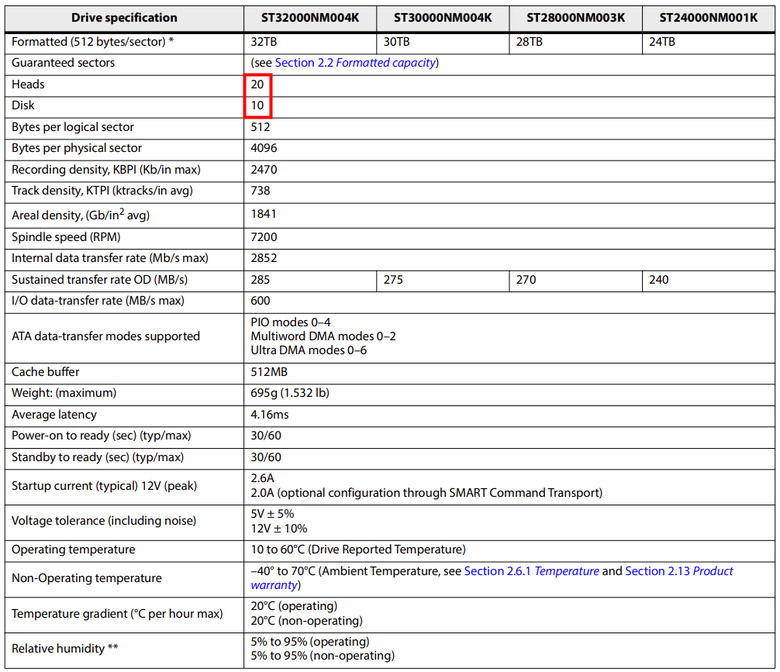Click the Formatted (512 bytes/sector) label

click(x=93, y=42)
